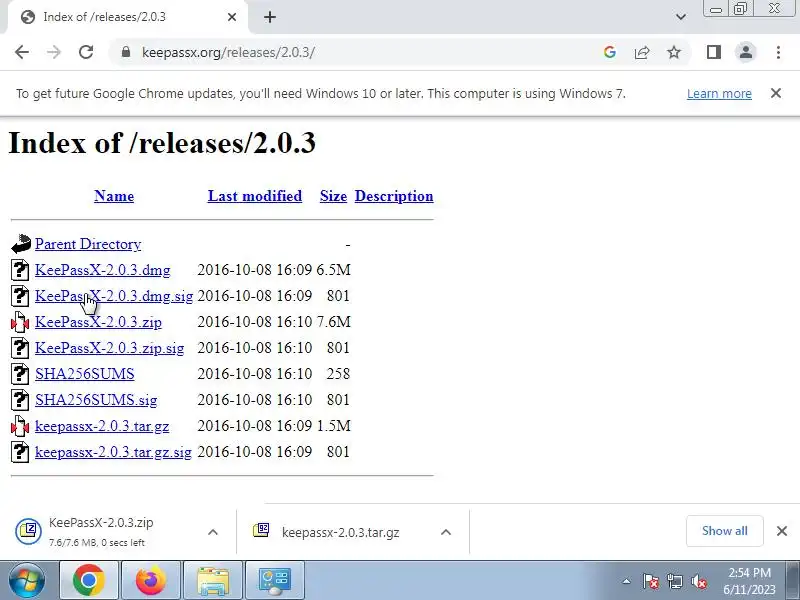Open the Control Panel taskbar icon

275,580
